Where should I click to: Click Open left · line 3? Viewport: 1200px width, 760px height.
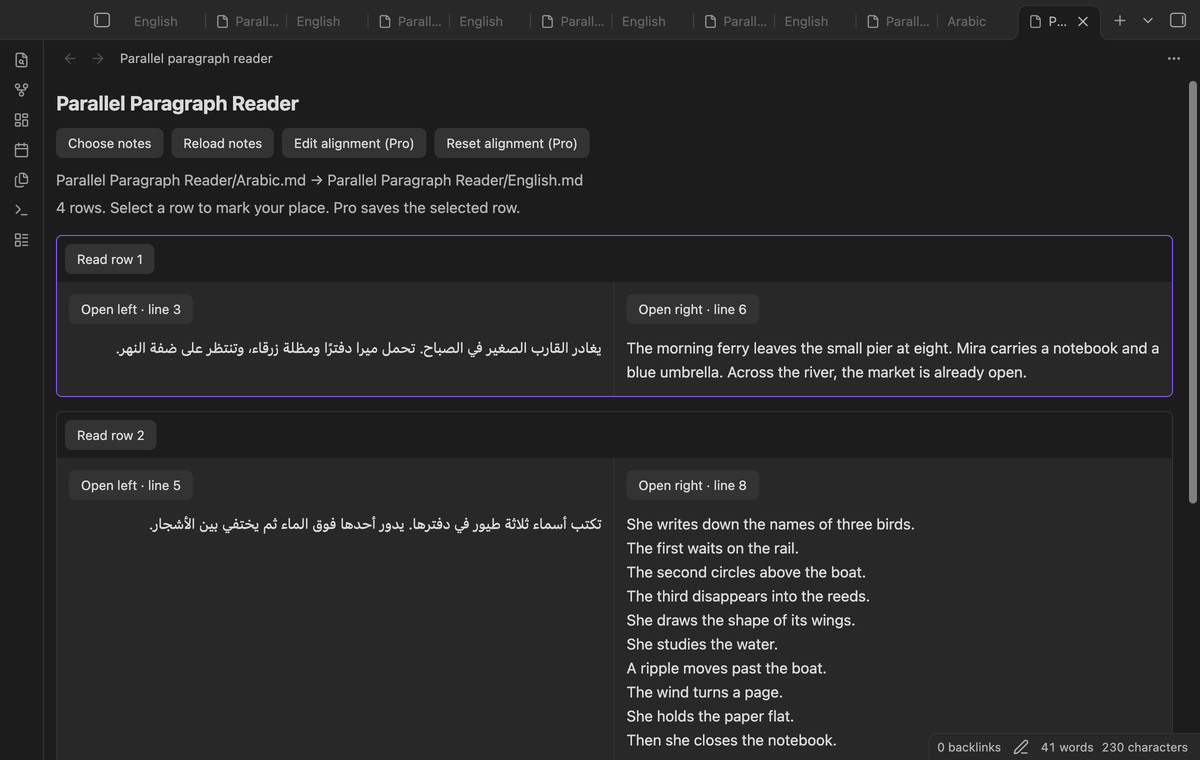131,309
